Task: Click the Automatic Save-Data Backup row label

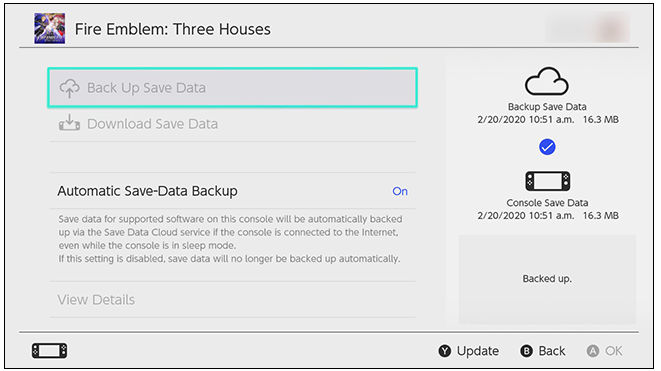Action: pyautogui.click(x=148, y=191)
